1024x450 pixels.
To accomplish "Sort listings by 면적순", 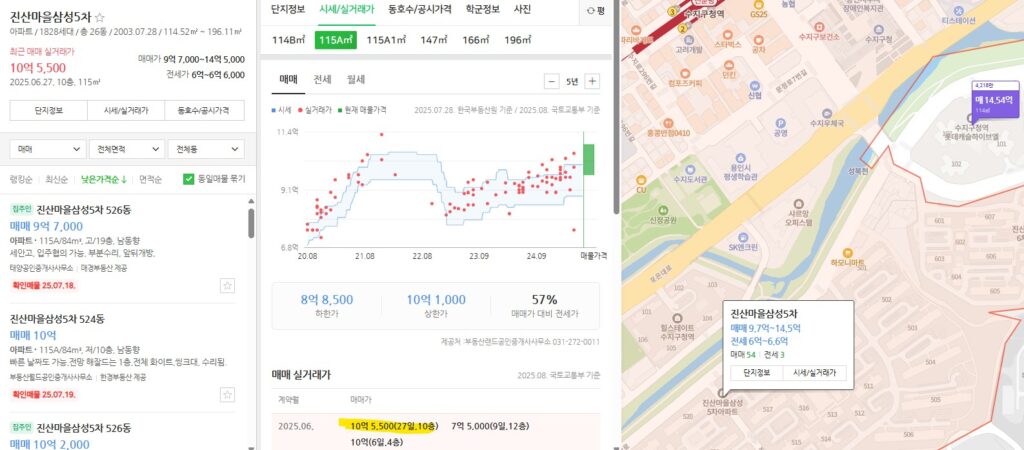I will click(x=150, y=180).
